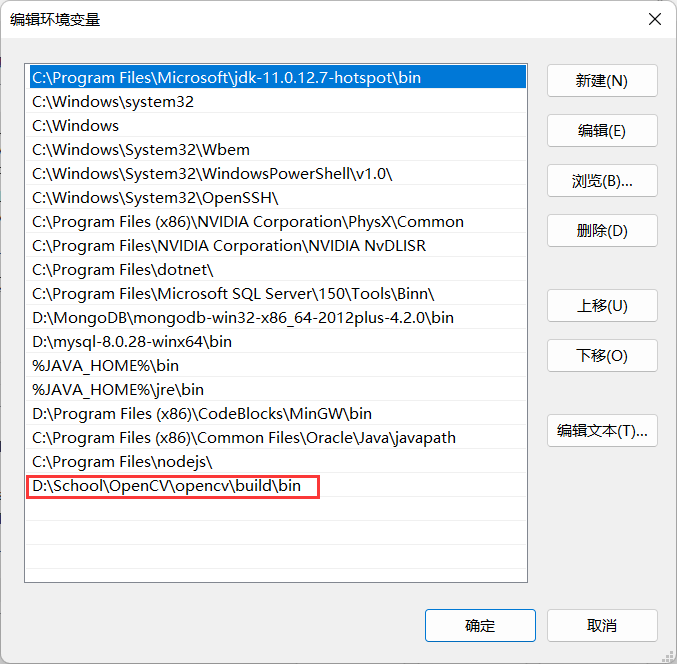
Task: Select the Microsoft SQL Server Tools\Binn entry
Action: [278, 294]
